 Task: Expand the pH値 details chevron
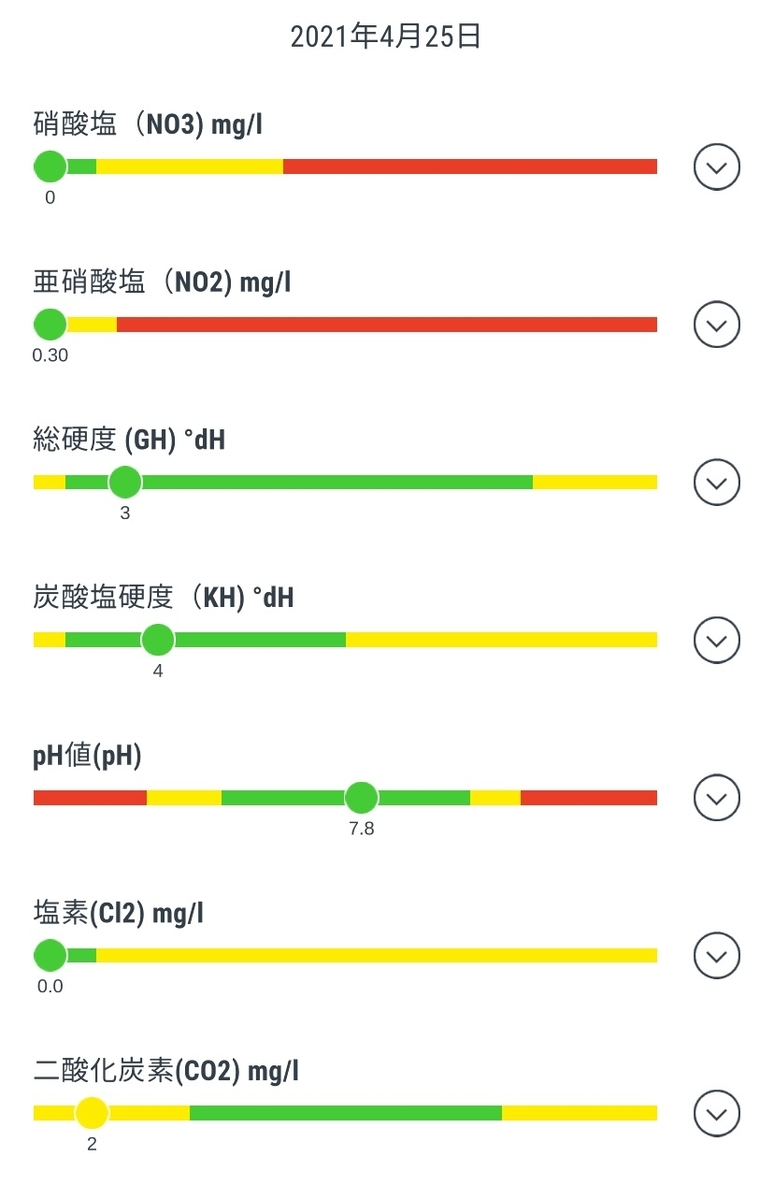coord(716,799)
